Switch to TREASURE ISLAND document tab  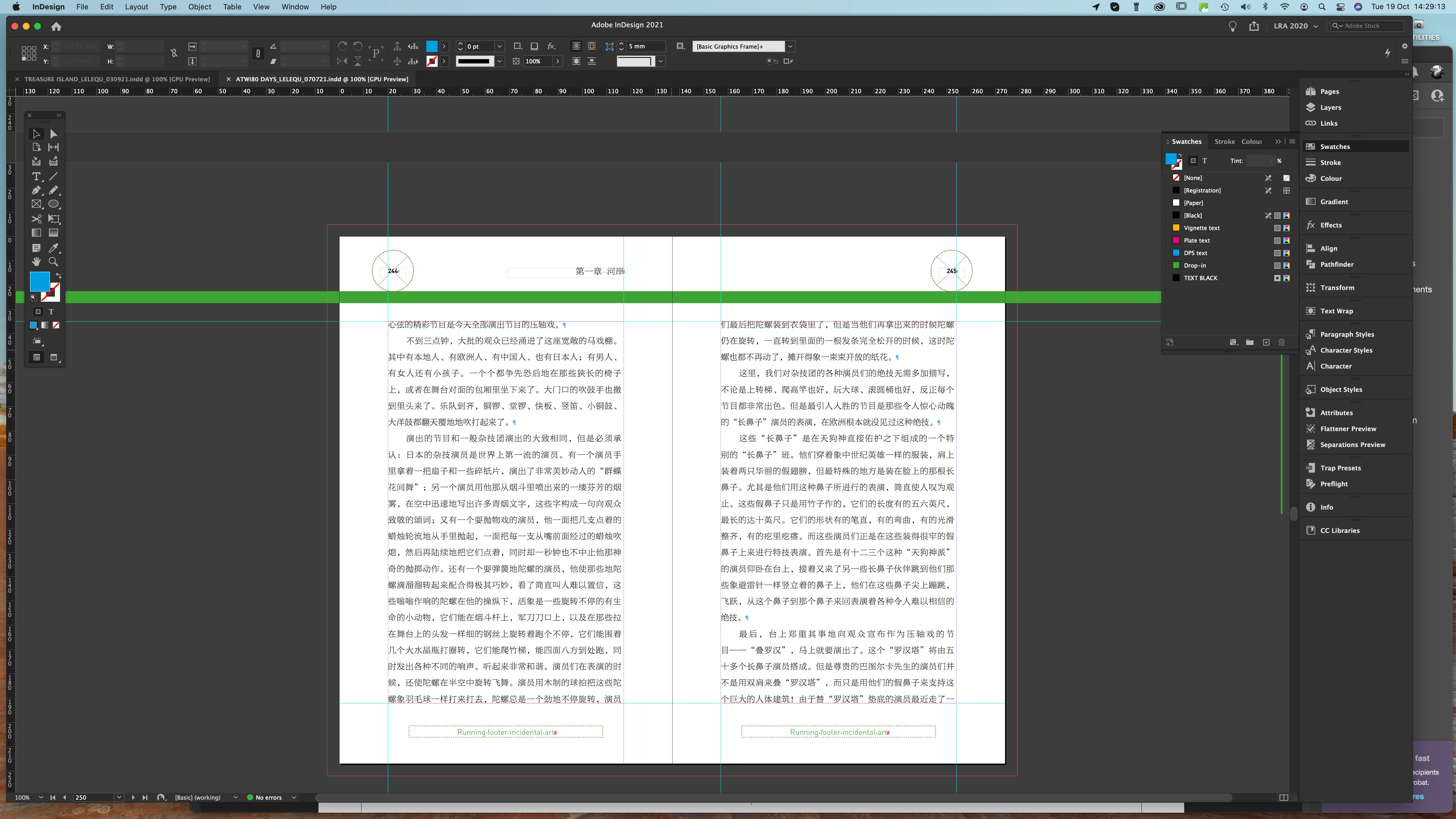116,79
